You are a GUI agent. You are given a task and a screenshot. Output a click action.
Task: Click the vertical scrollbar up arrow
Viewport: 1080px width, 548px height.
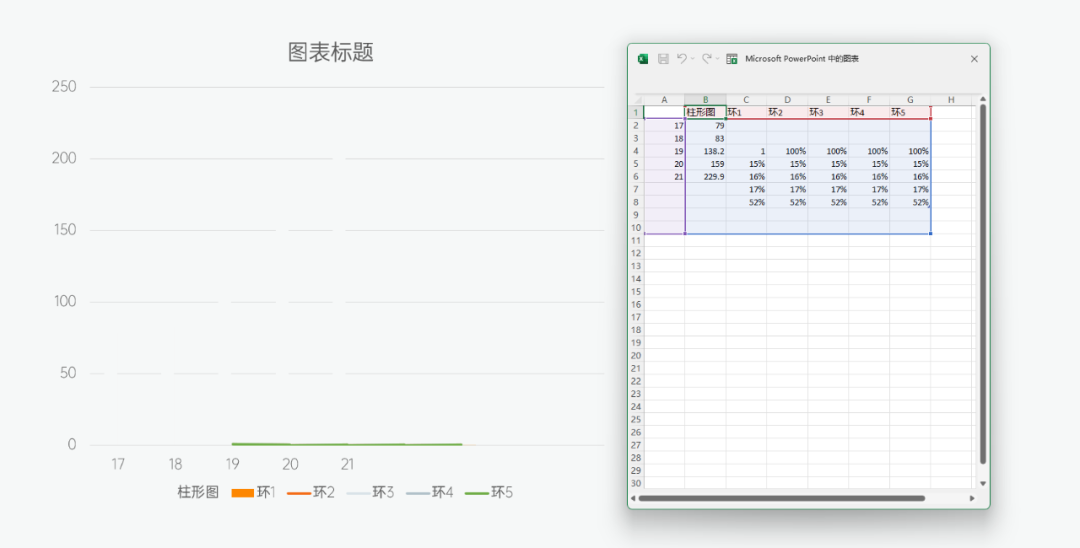tap(983, 100)
